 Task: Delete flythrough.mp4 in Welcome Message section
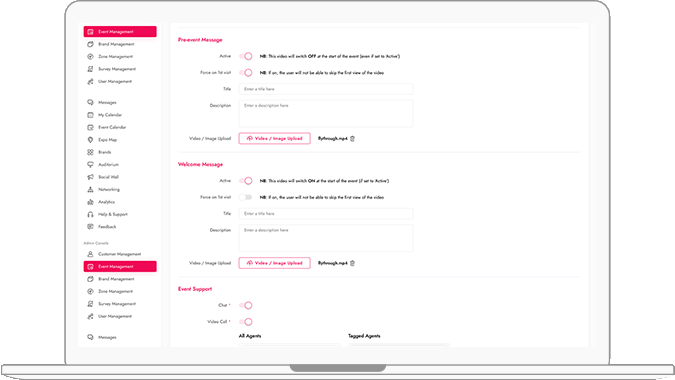tap(353, 263)
